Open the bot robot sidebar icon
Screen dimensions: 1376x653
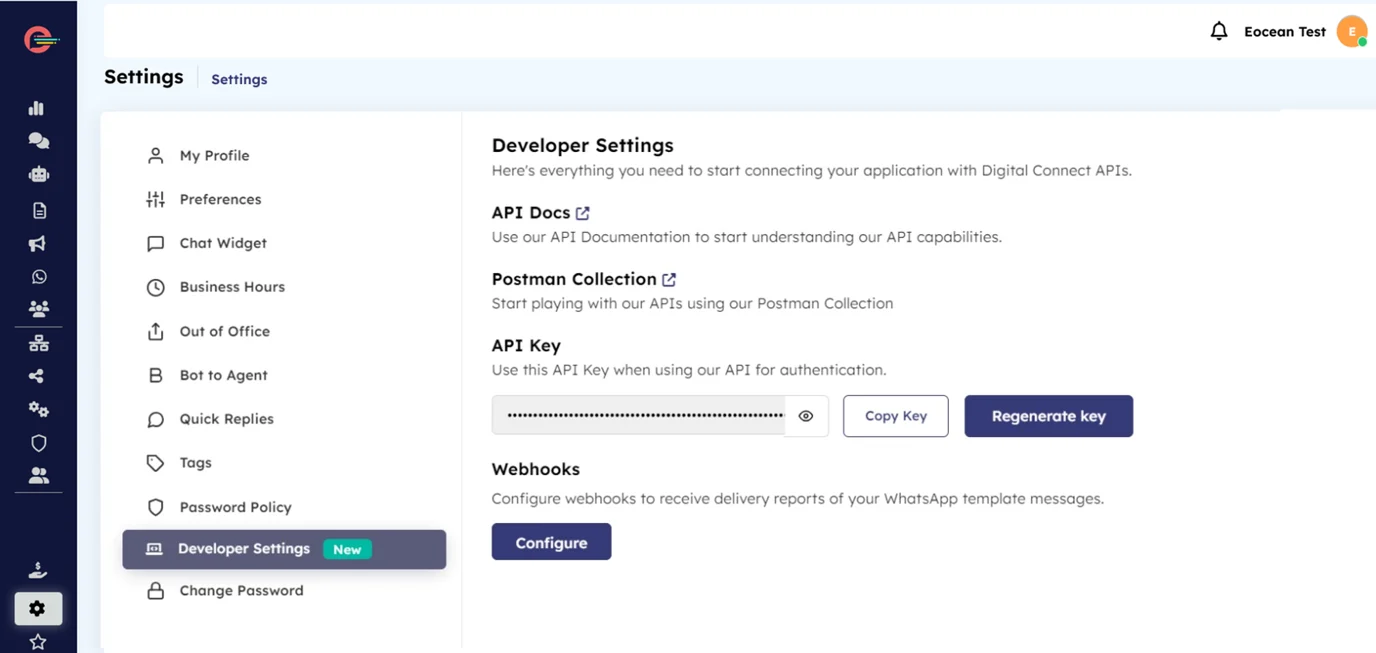[38, 175]
